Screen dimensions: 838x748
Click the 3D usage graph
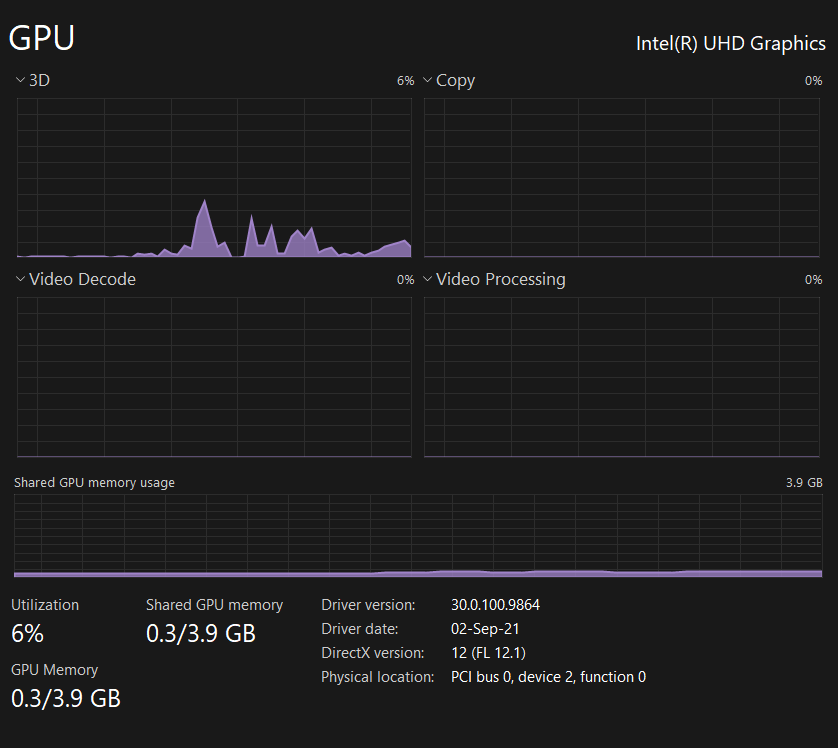pyautogui.click(x=214, y=177)
